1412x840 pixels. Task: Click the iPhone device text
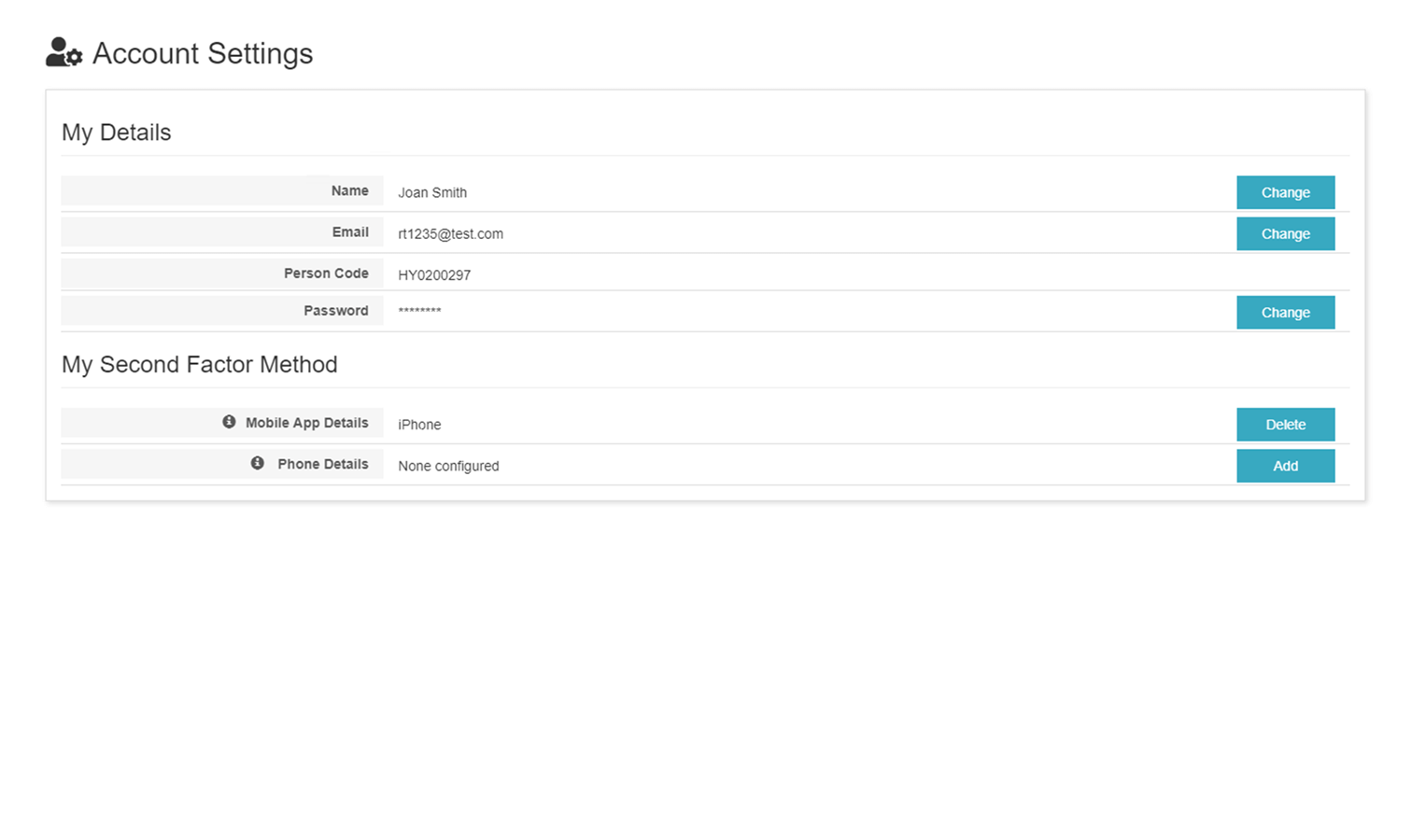click(419, 424)
